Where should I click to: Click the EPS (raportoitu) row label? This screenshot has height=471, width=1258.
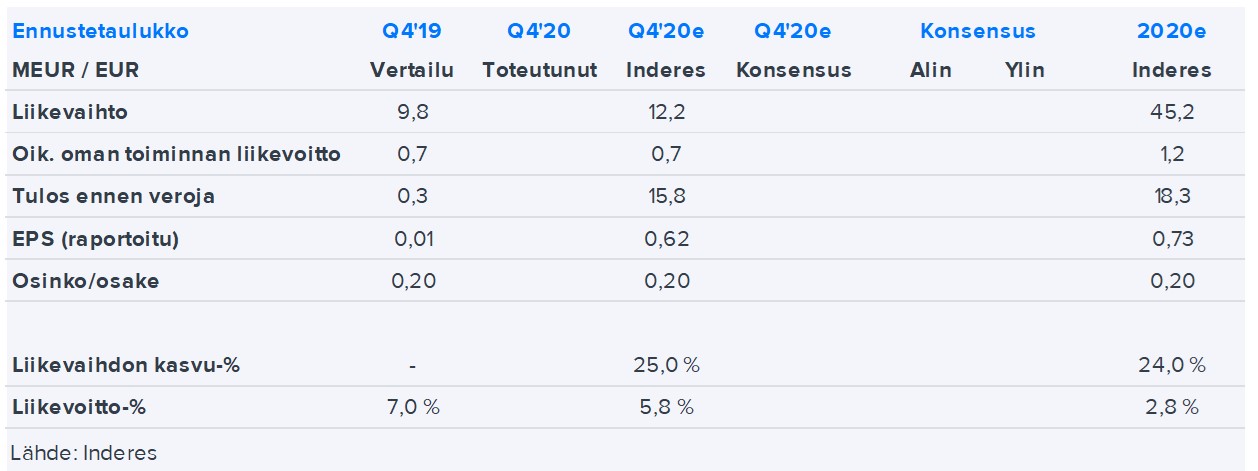(x=95, y=239)
